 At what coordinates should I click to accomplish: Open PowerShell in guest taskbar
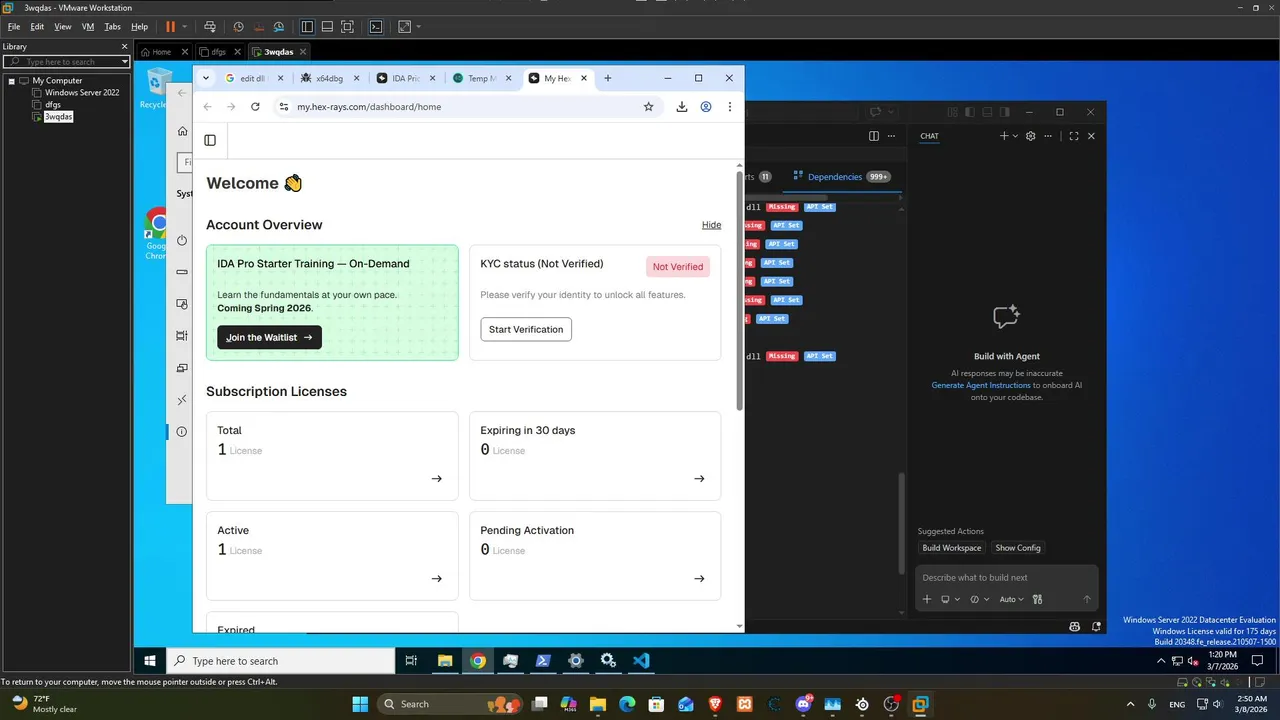[543, 661]
